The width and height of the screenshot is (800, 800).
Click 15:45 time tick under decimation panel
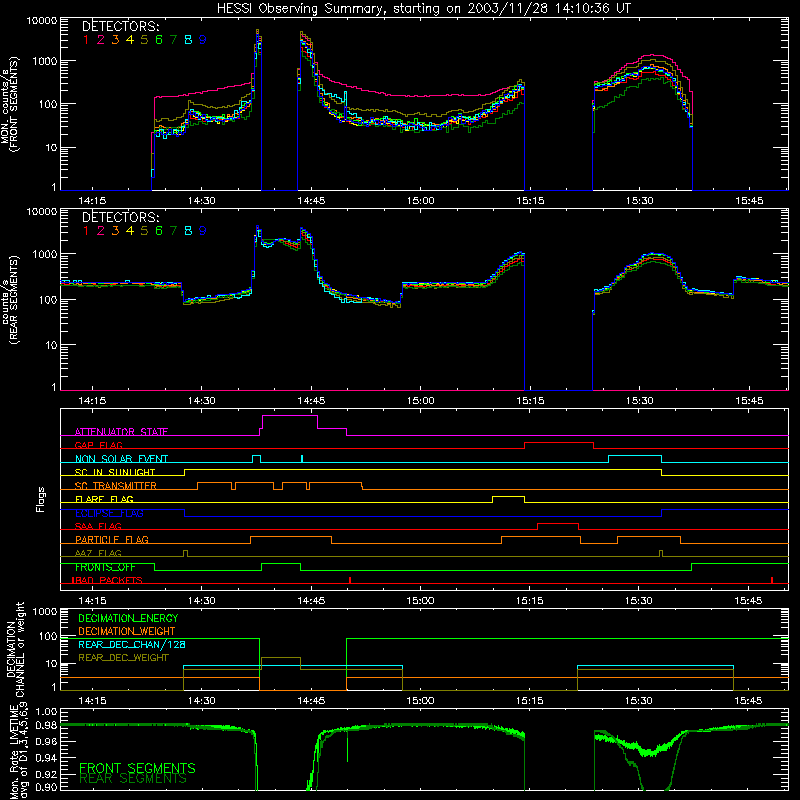pos(748,701)
